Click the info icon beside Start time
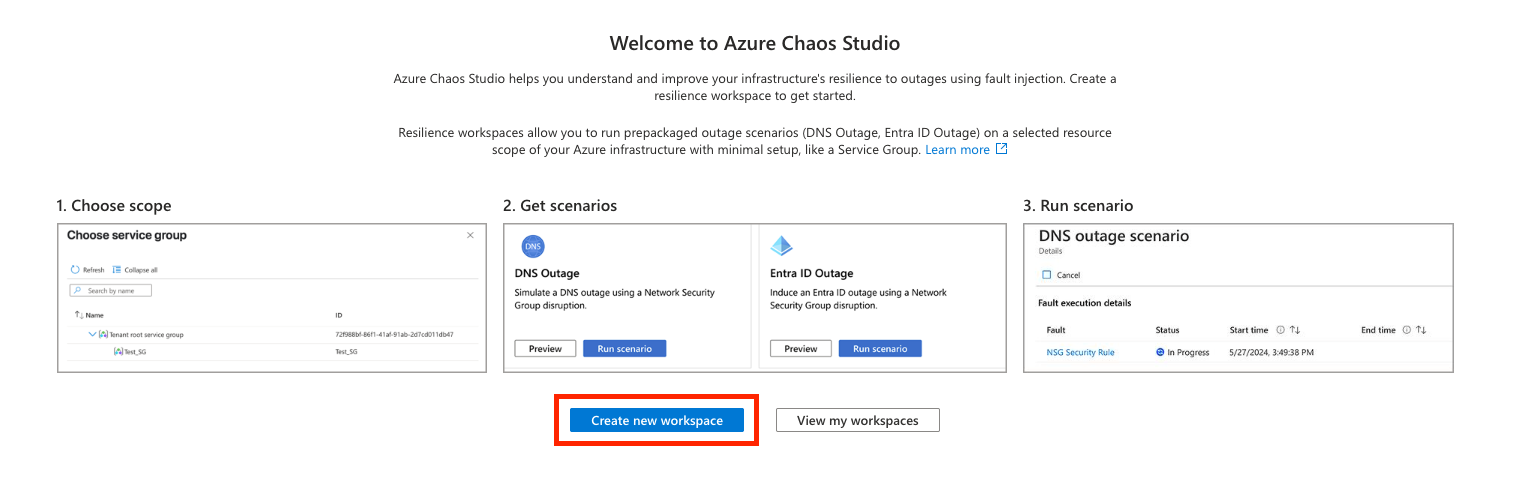 (x=1280, y=330)
